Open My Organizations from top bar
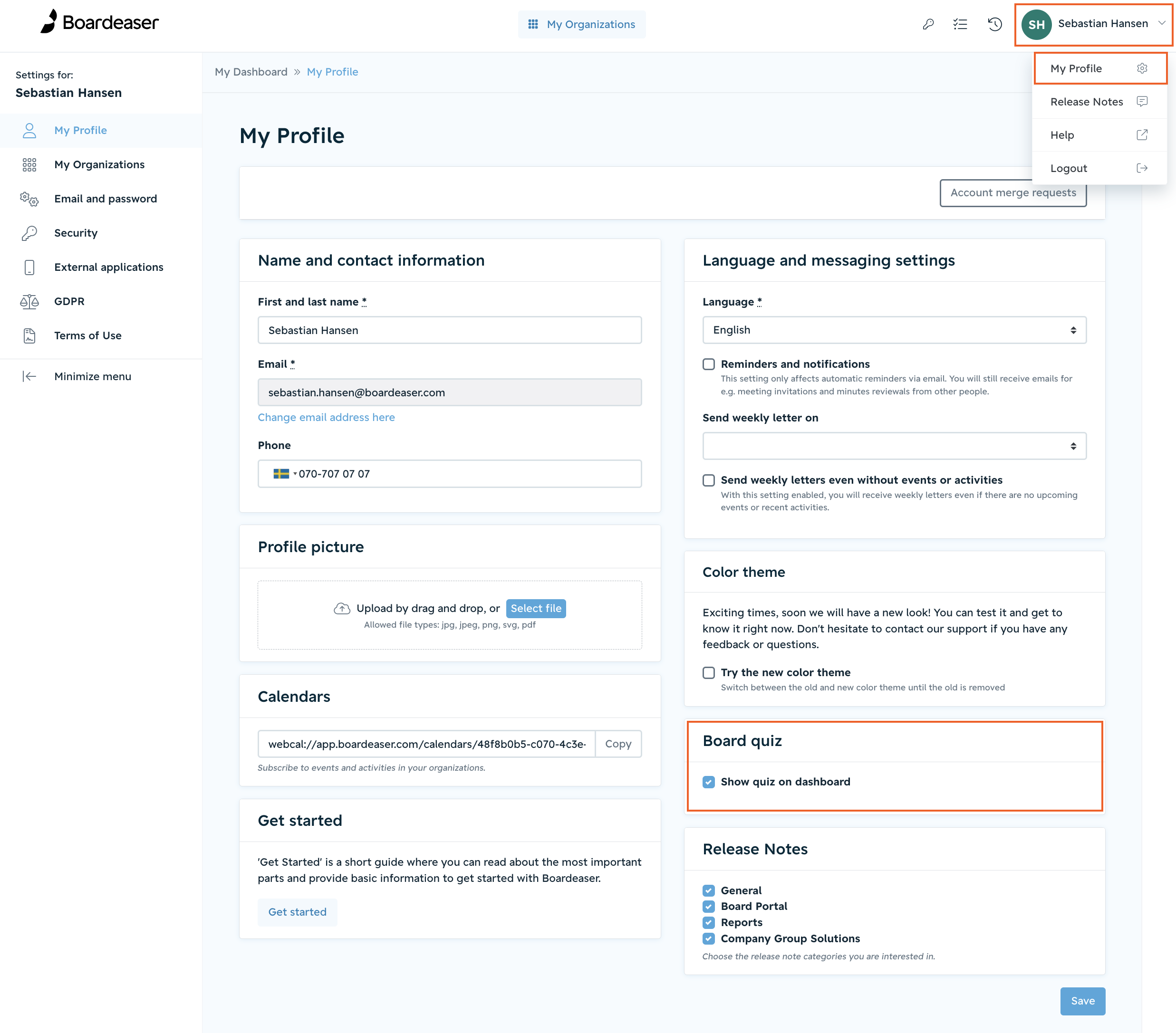This screenshot has width=1176, height=1033. click(x=582, y=24)
